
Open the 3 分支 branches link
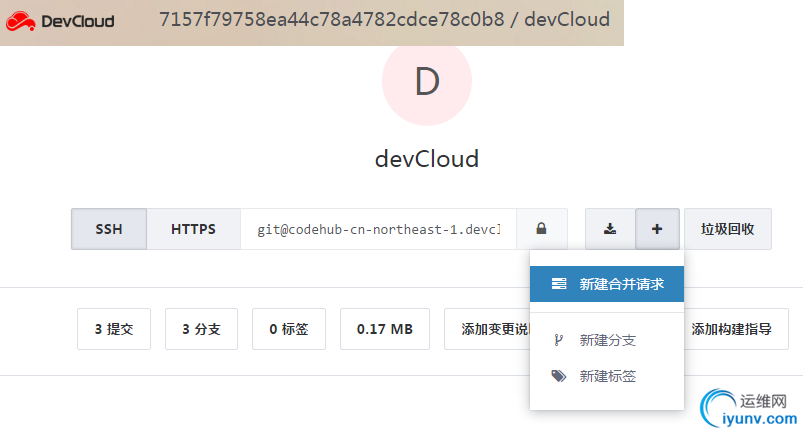[x=201, y=329]
